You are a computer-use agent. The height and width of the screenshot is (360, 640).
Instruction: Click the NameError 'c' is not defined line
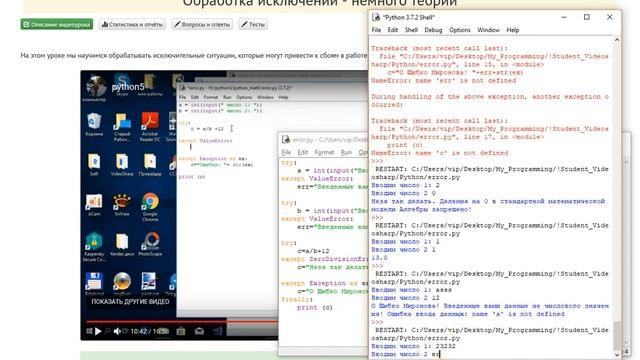[x=440, y=153]
